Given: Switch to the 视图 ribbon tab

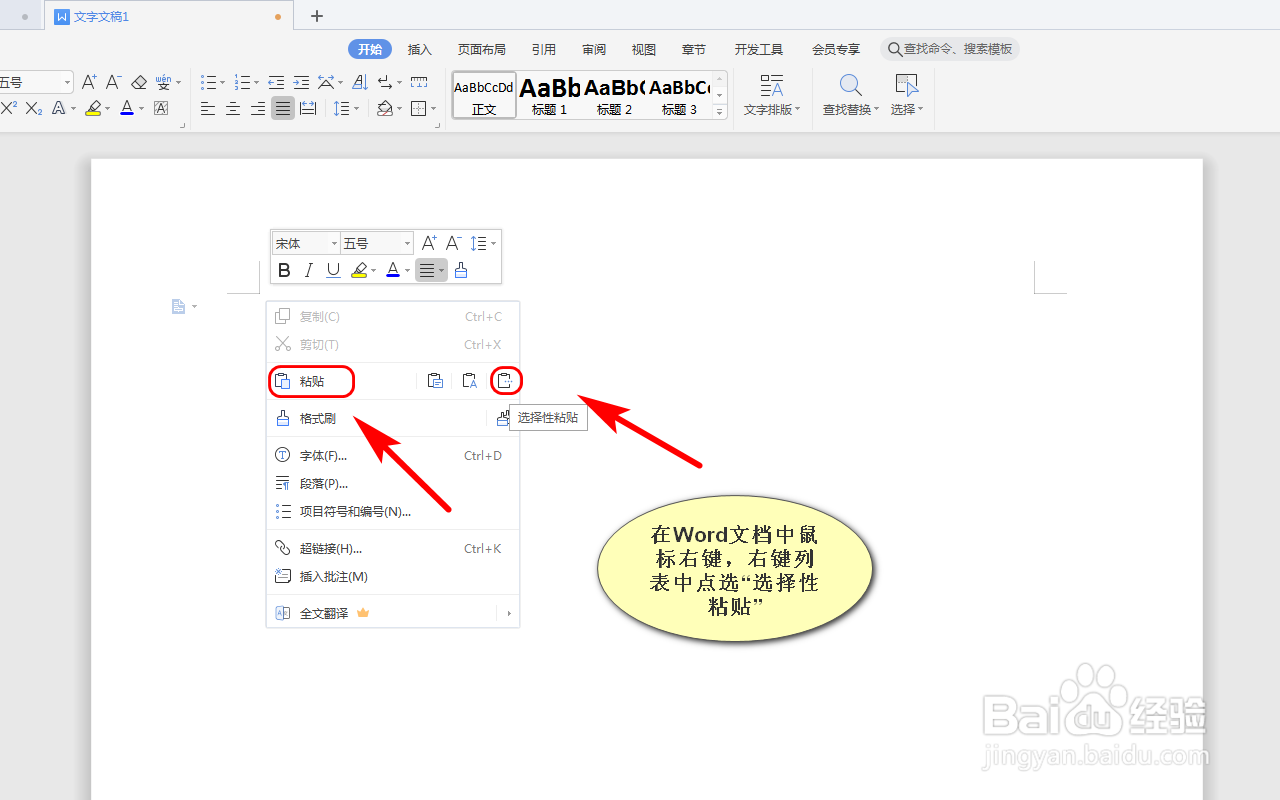Looking at the screenshot, I should pyautogui.click(x=644, y=49).
